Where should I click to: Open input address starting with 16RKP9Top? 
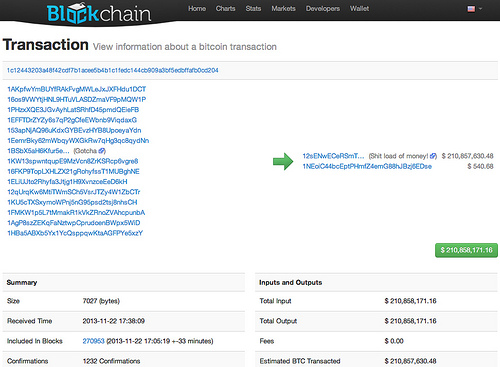73,172
